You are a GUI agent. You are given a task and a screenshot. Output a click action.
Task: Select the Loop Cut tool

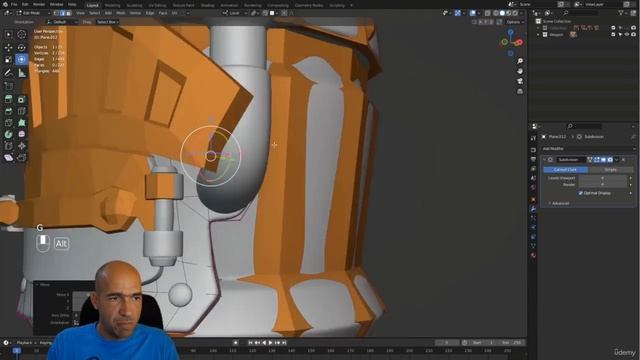pyautogui.click(x=22, y=111)
